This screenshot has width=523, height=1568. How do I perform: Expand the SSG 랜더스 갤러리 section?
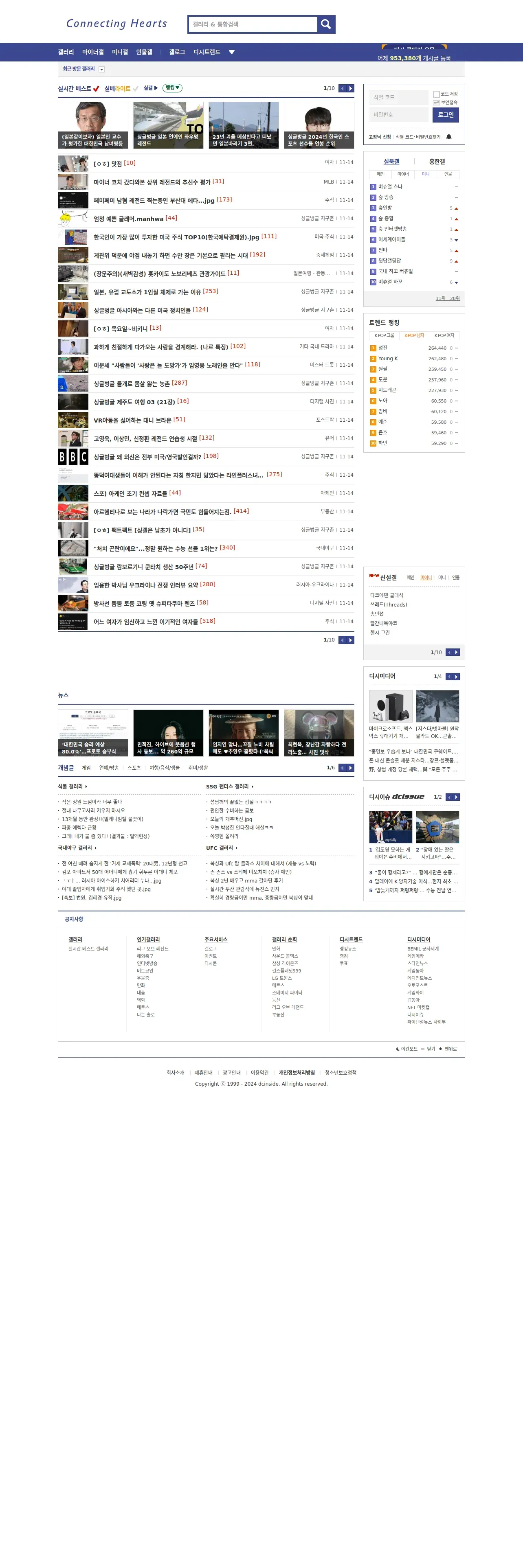(230, 786)
